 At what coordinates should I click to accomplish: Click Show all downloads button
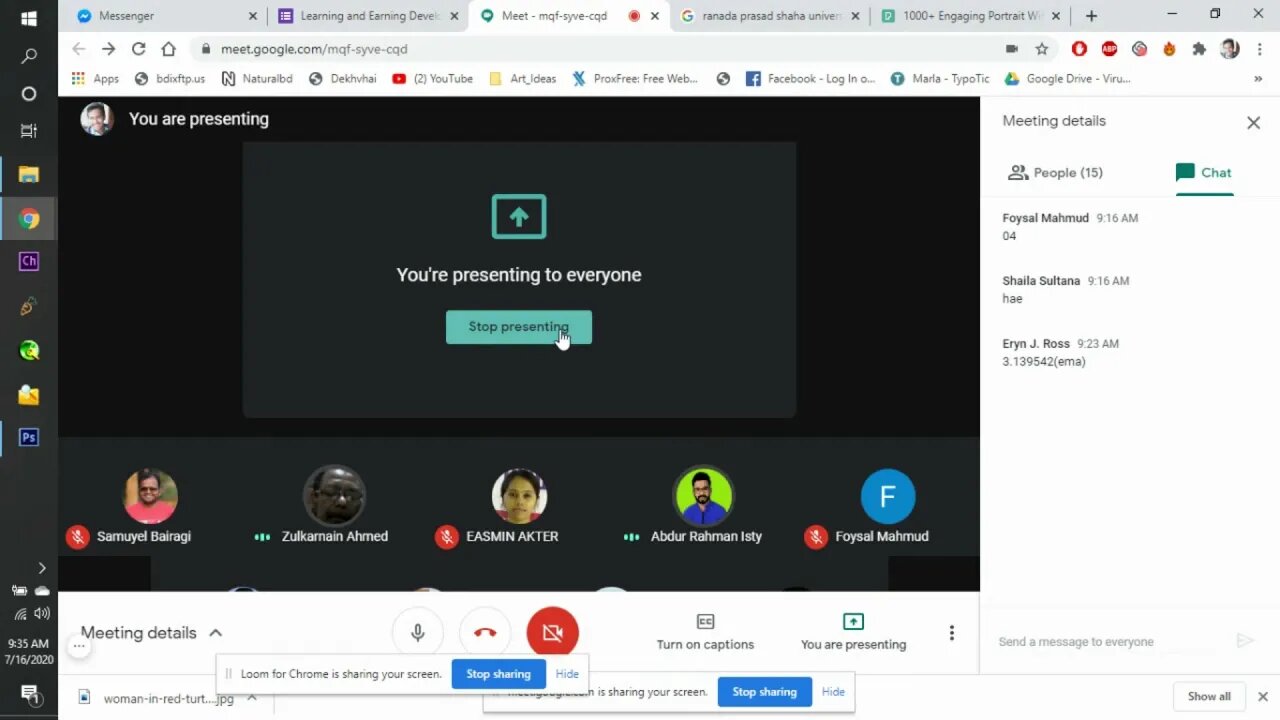point(1209,696)
